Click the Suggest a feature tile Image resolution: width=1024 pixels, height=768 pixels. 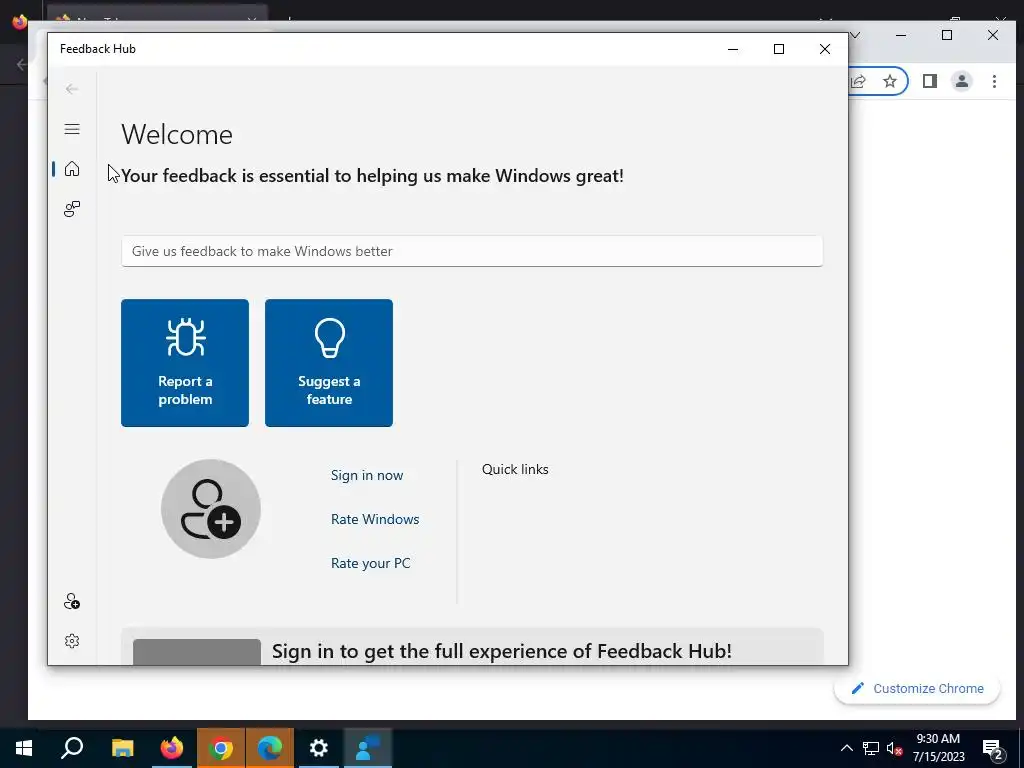coord(328,363)
